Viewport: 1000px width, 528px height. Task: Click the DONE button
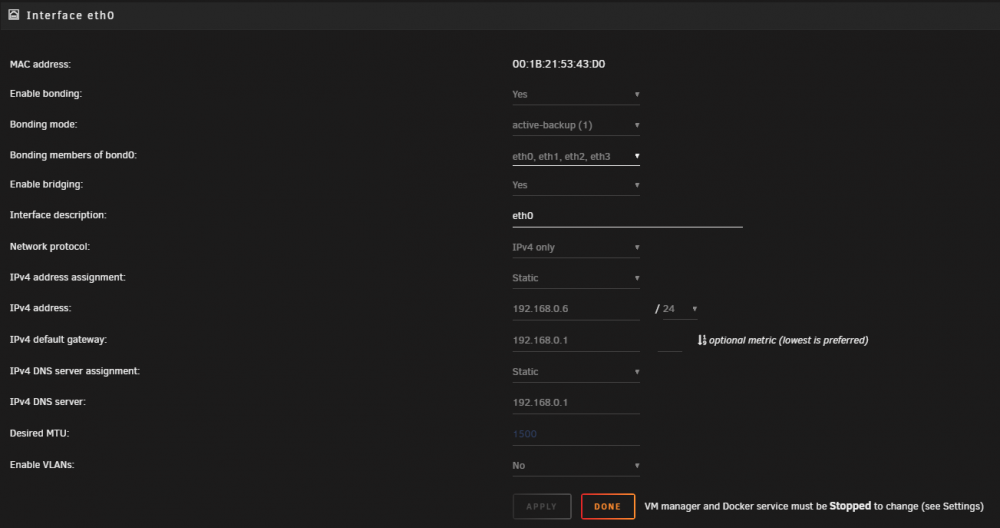point(607,506)
